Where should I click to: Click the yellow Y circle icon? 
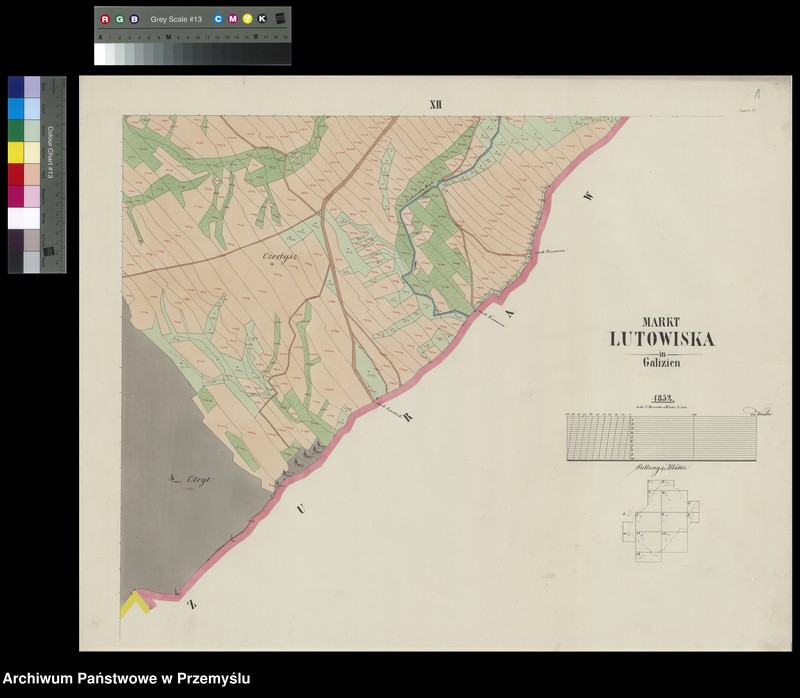click(247, 19)
